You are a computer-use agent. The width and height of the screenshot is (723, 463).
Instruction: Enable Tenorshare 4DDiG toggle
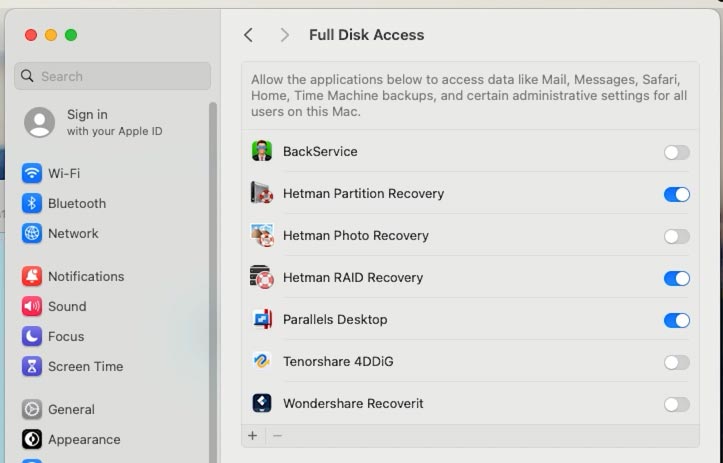click(676, 362)
